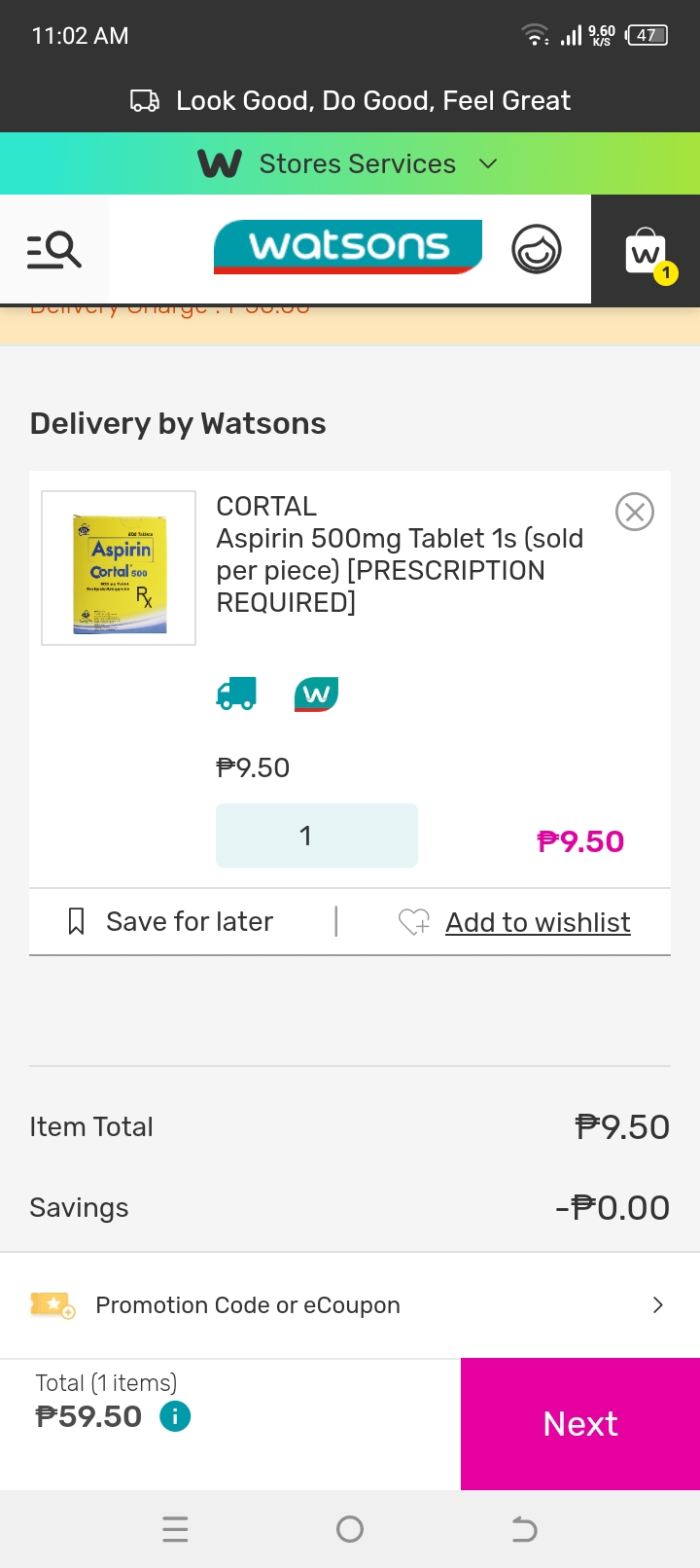Screen dimensions: 700x1568
Task: Tap the total info icon
Action: click(x=175, y=1416)
